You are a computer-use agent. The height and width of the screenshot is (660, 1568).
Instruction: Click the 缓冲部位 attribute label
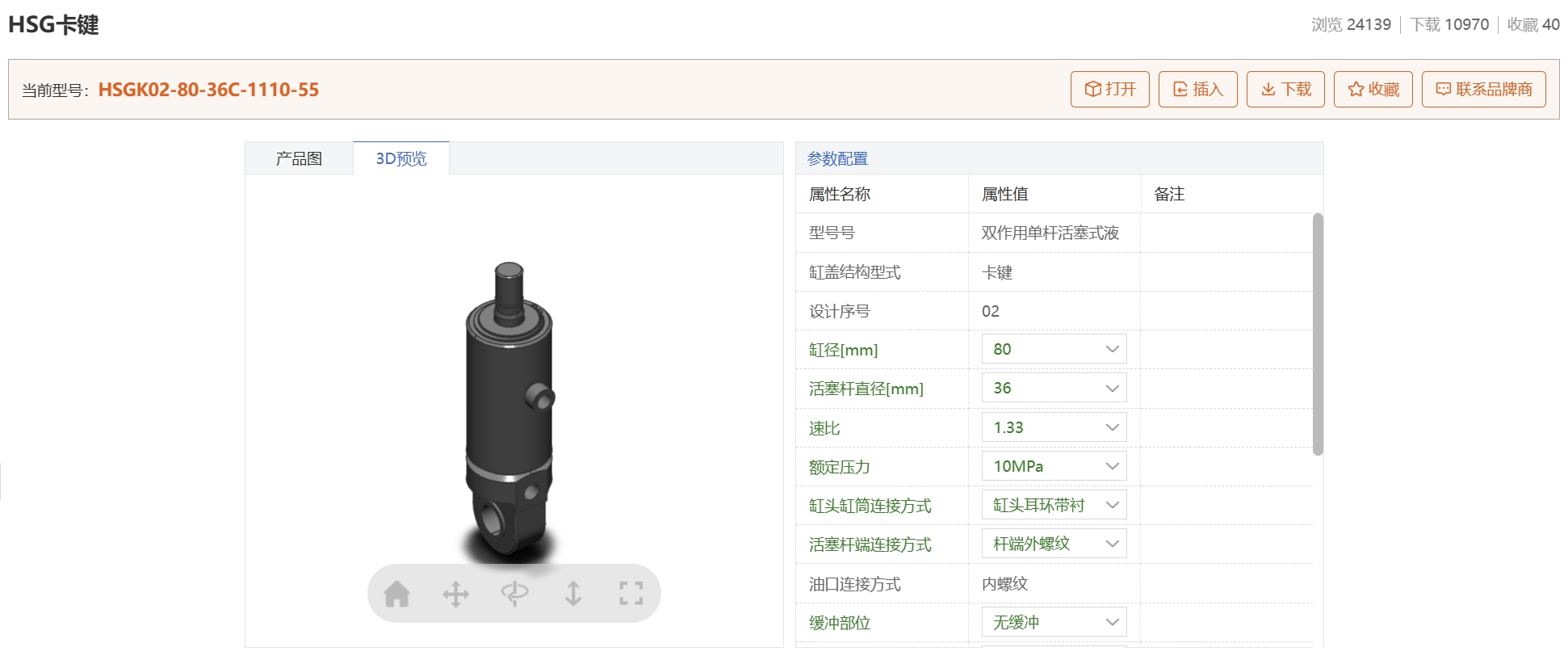tap(839, 623)
